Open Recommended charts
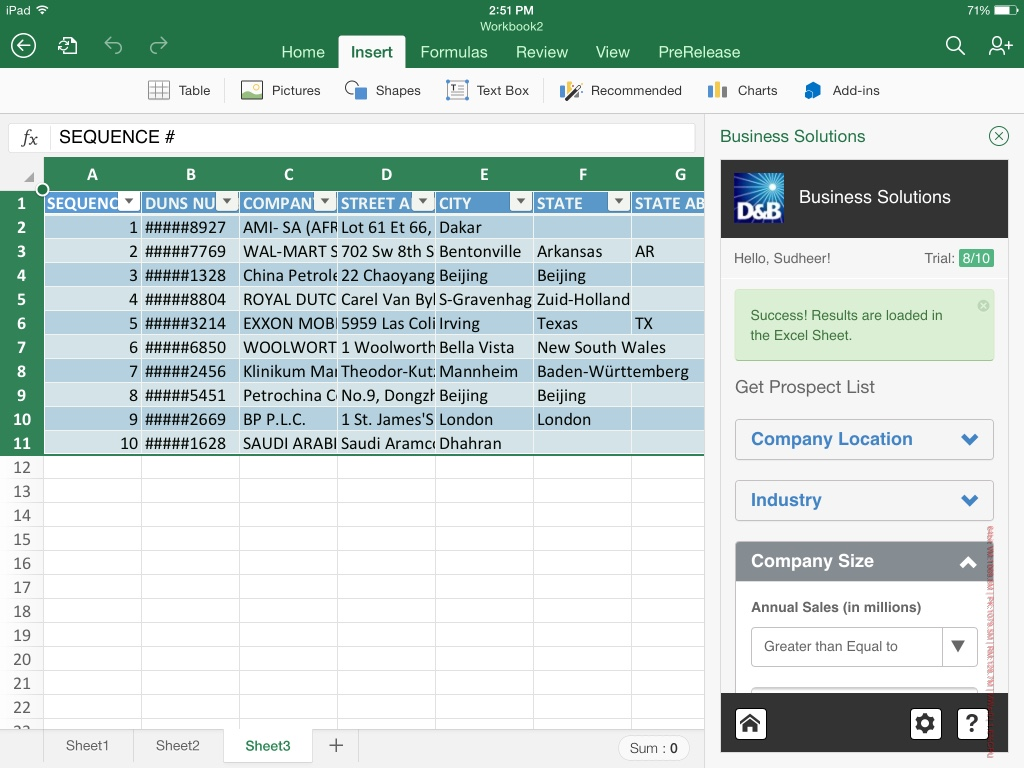Viewport: 1024px width, 768px height. pyautogui.click(x=620, y=90)
